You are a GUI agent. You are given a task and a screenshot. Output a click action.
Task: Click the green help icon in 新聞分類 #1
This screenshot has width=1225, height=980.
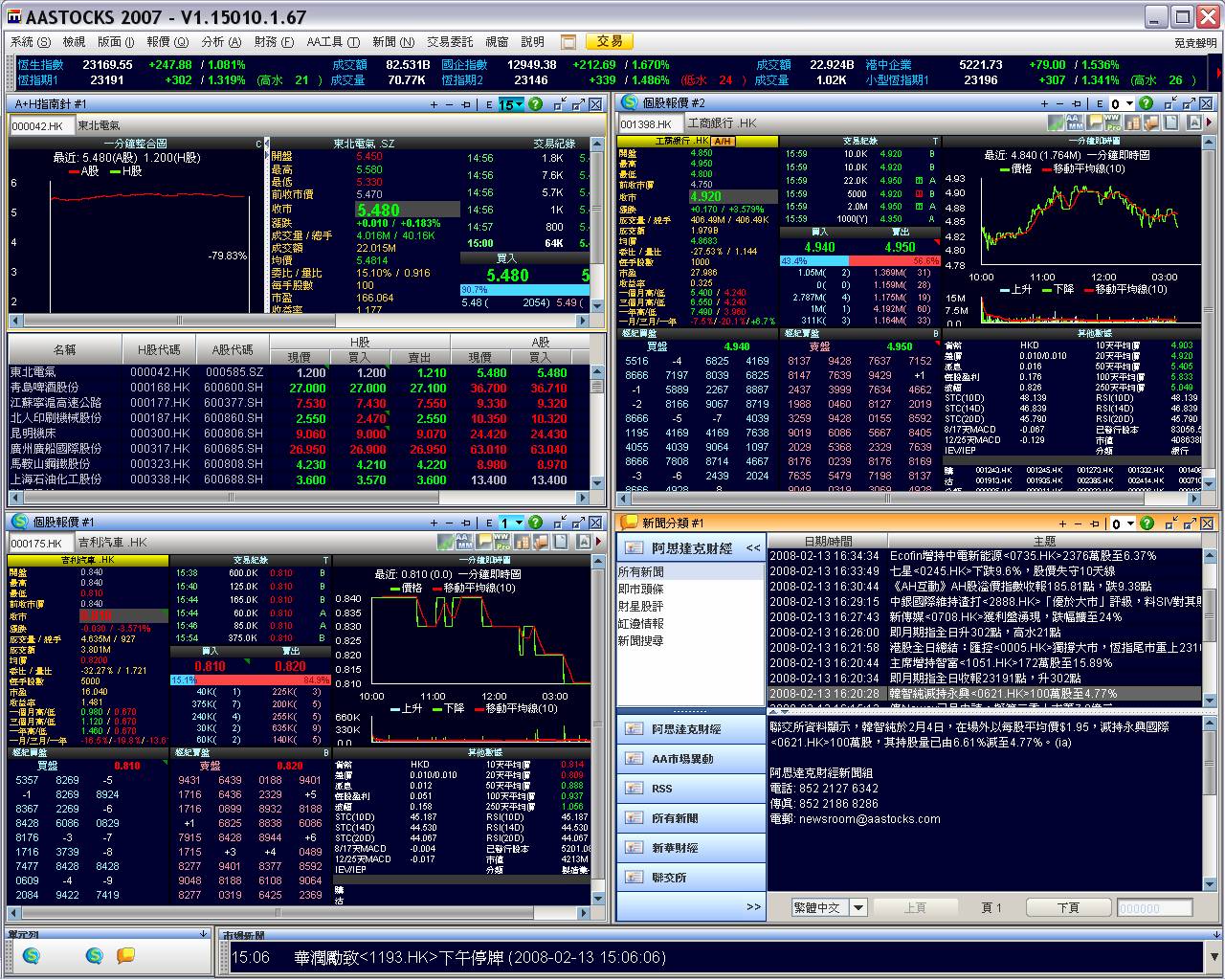coord(1147,523)
